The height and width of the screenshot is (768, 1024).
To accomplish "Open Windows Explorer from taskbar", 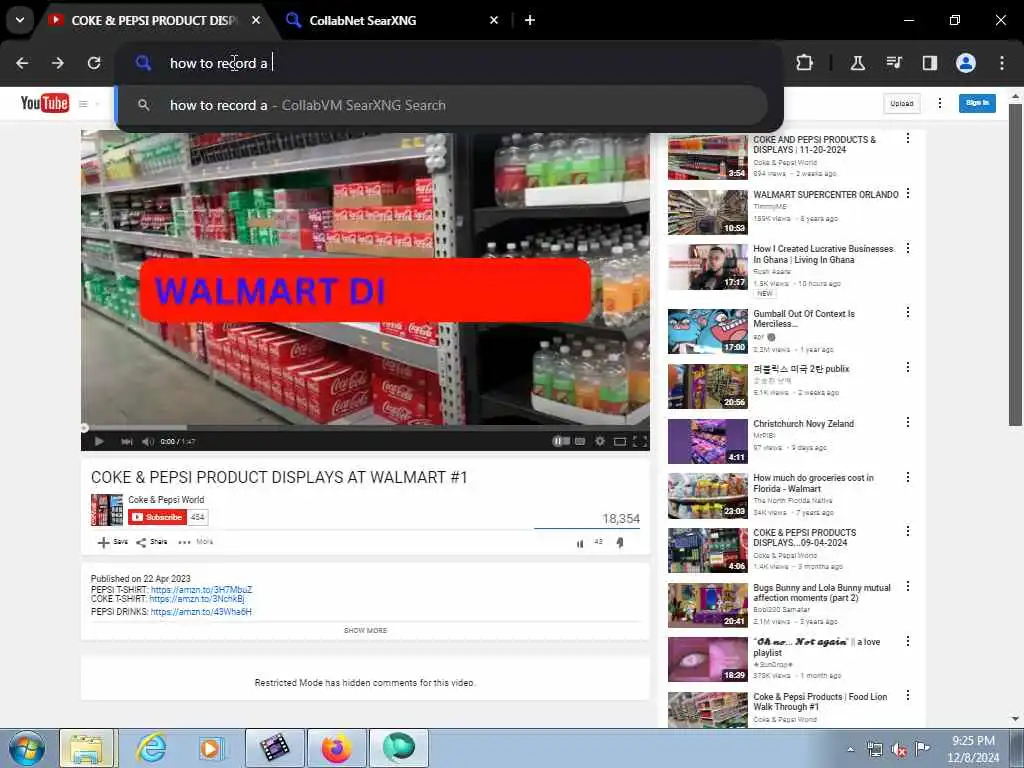I will [86, 748].
